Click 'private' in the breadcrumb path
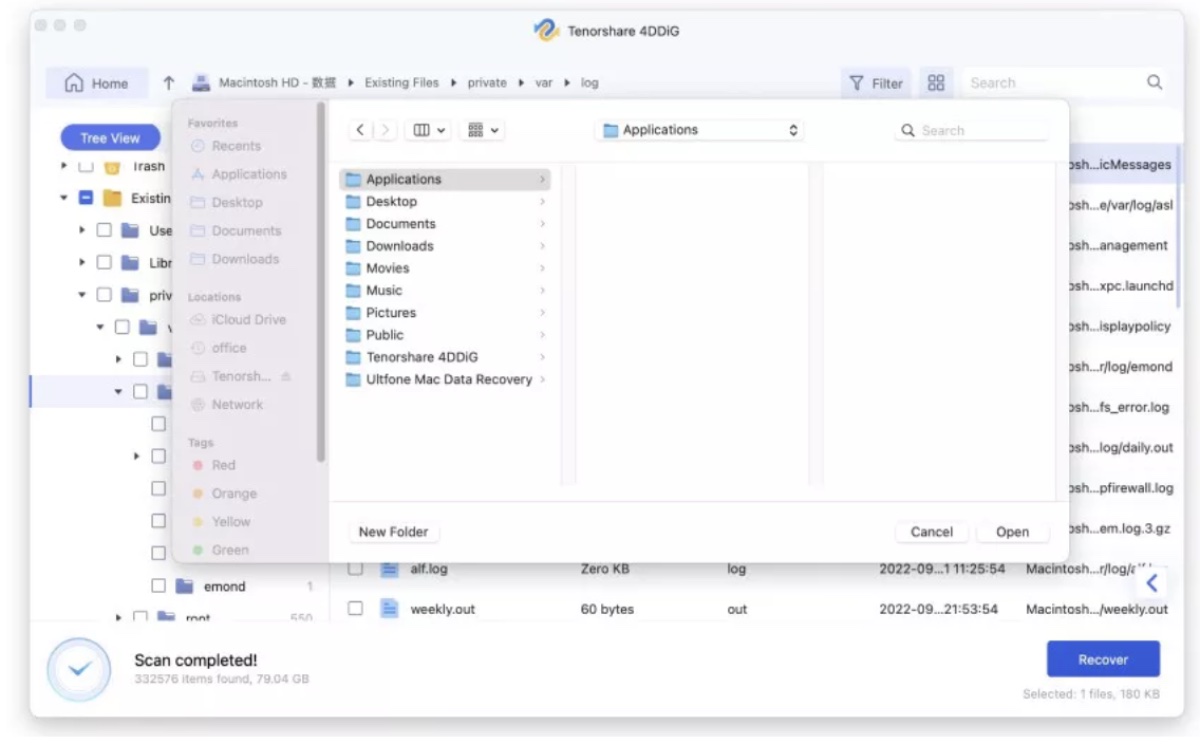 coord(487,83)
